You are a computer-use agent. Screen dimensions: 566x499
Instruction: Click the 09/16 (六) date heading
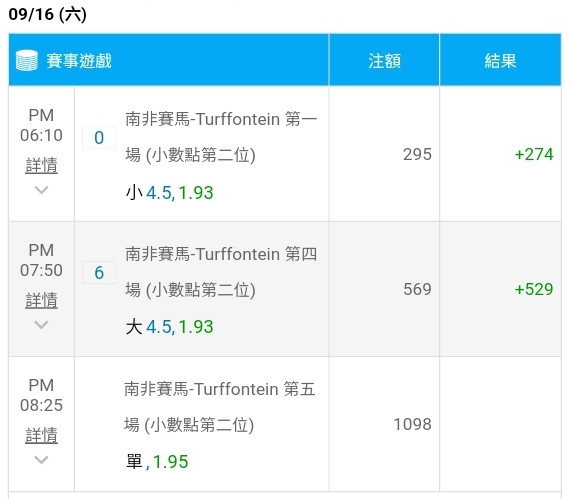(47, 14)
